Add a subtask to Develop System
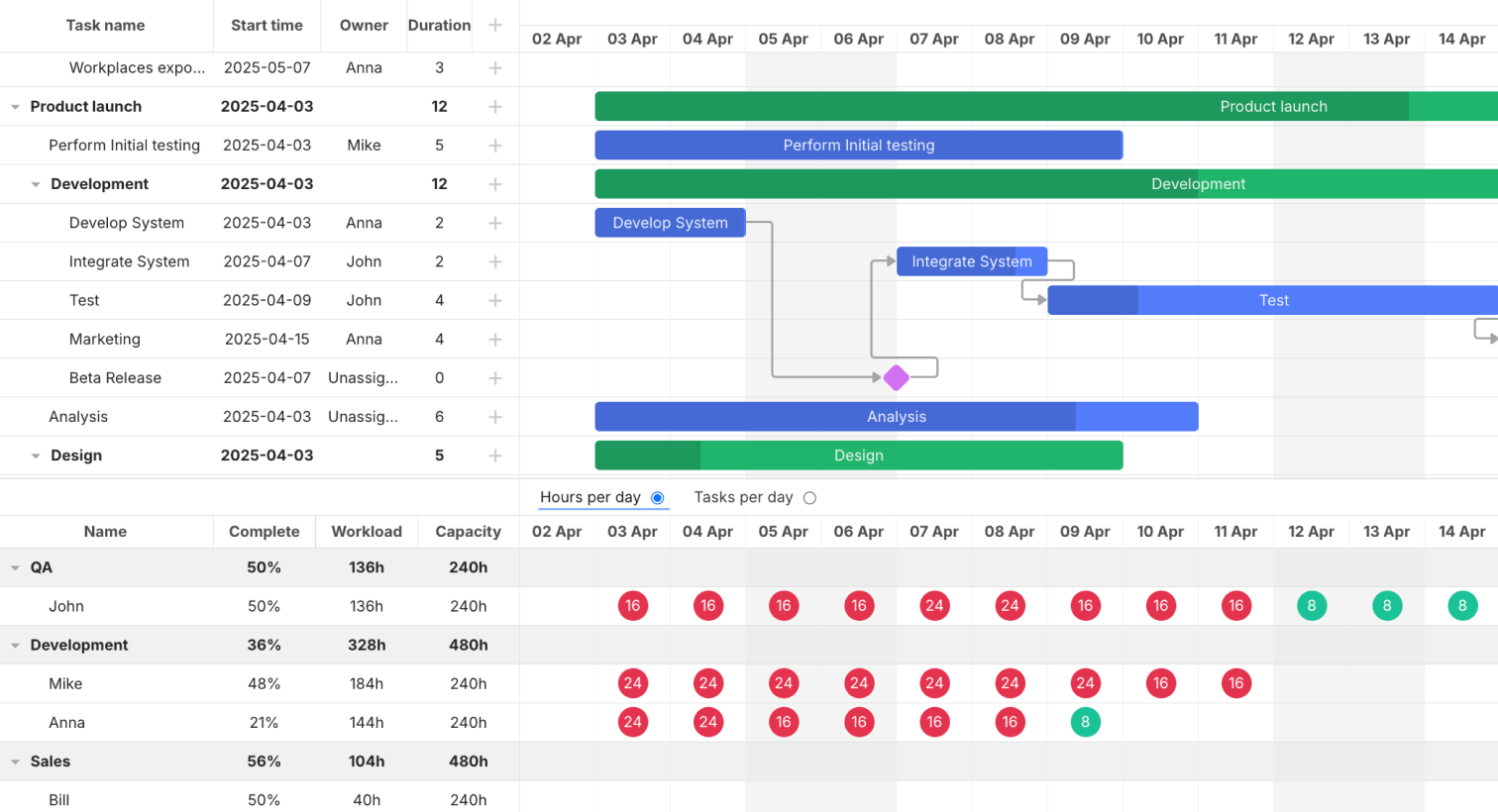 coord(495,223)
